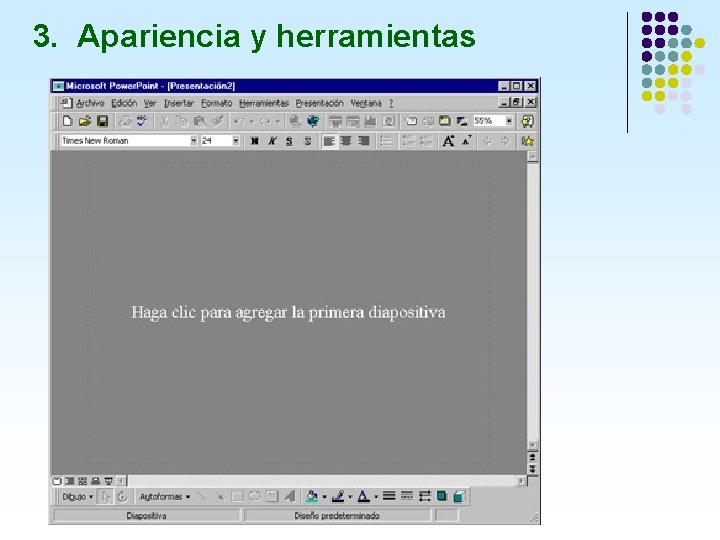Image resolution: width=720 pixels, height=540 pixels.
Task: Click the Decrease Font Size icon
Action: click(x=467, y=141)
